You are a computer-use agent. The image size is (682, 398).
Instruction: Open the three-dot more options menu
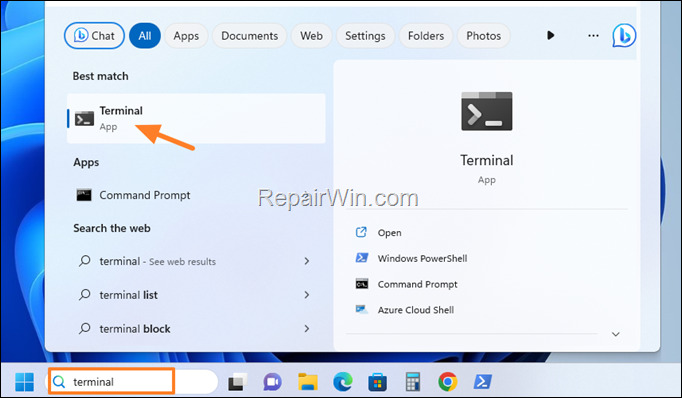593,36
